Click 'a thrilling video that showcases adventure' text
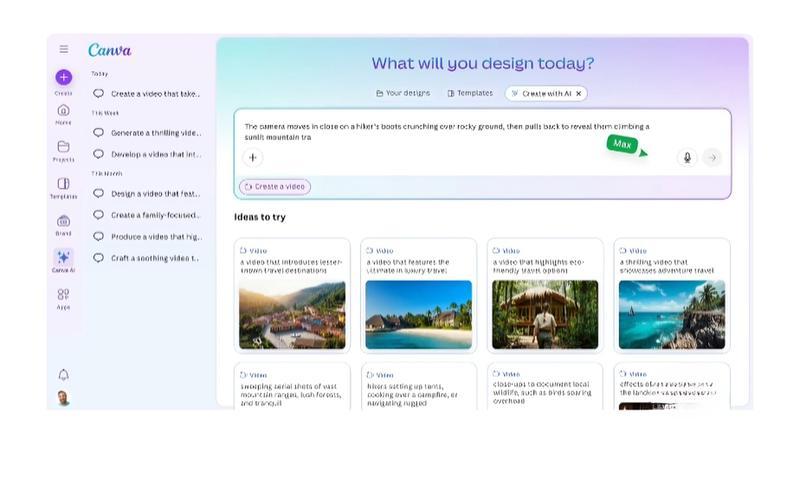Viewport: 800px width, 500px height. click(x=667, y=266)
